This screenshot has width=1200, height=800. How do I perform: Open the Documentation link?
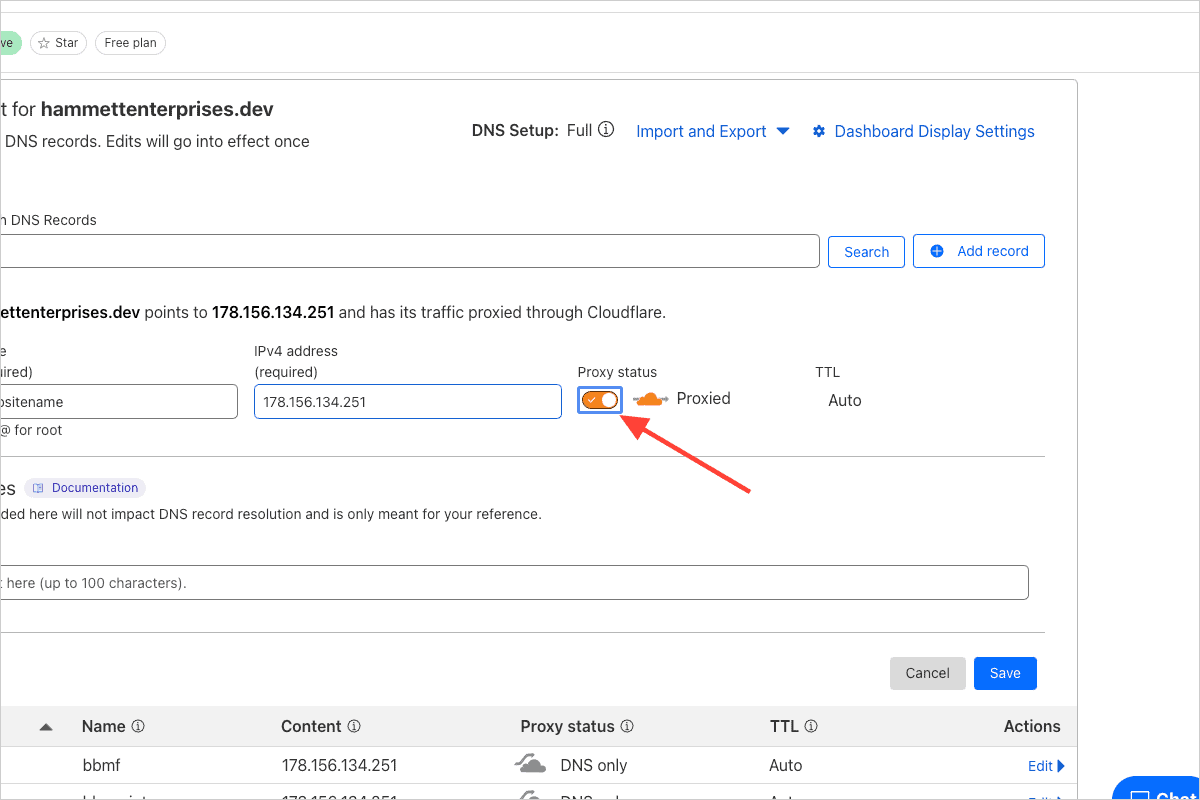click(x=86, y=488)
